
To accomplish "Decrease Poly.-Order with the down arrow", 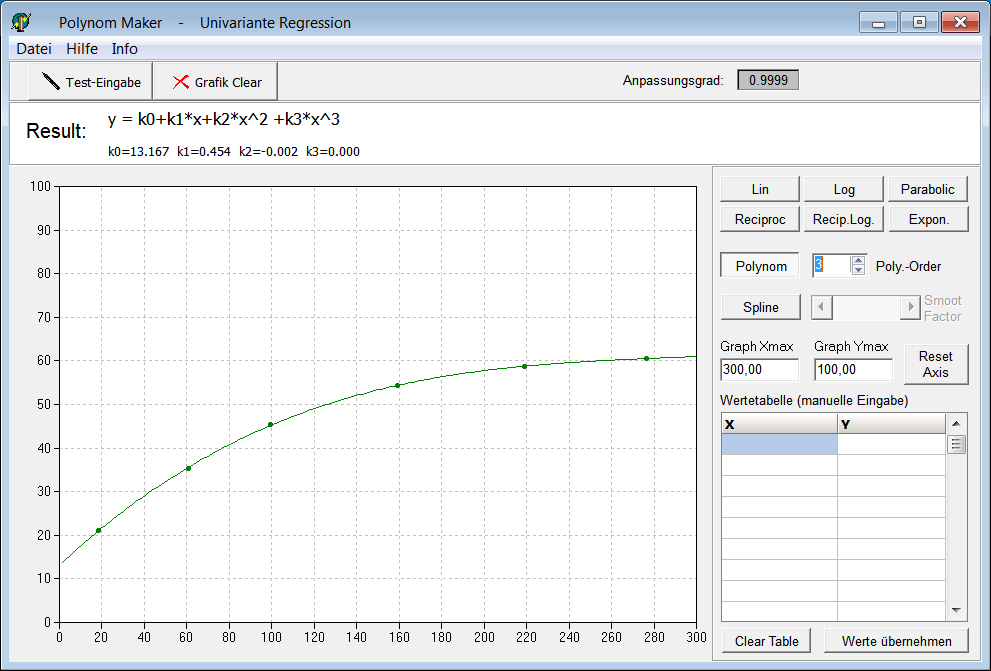I will pyautogui.click(x=858, y=270).
